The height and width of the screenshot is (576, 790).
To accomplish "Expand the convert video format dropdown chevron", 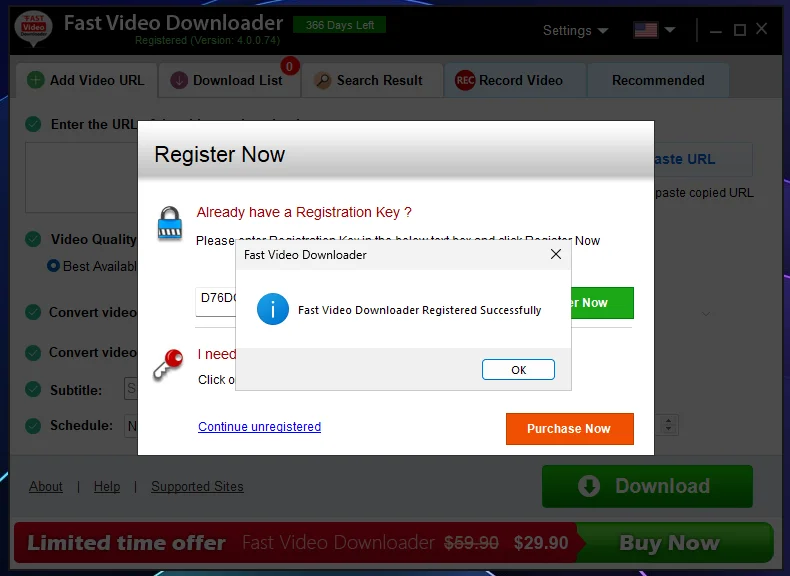I will point(706,314).
